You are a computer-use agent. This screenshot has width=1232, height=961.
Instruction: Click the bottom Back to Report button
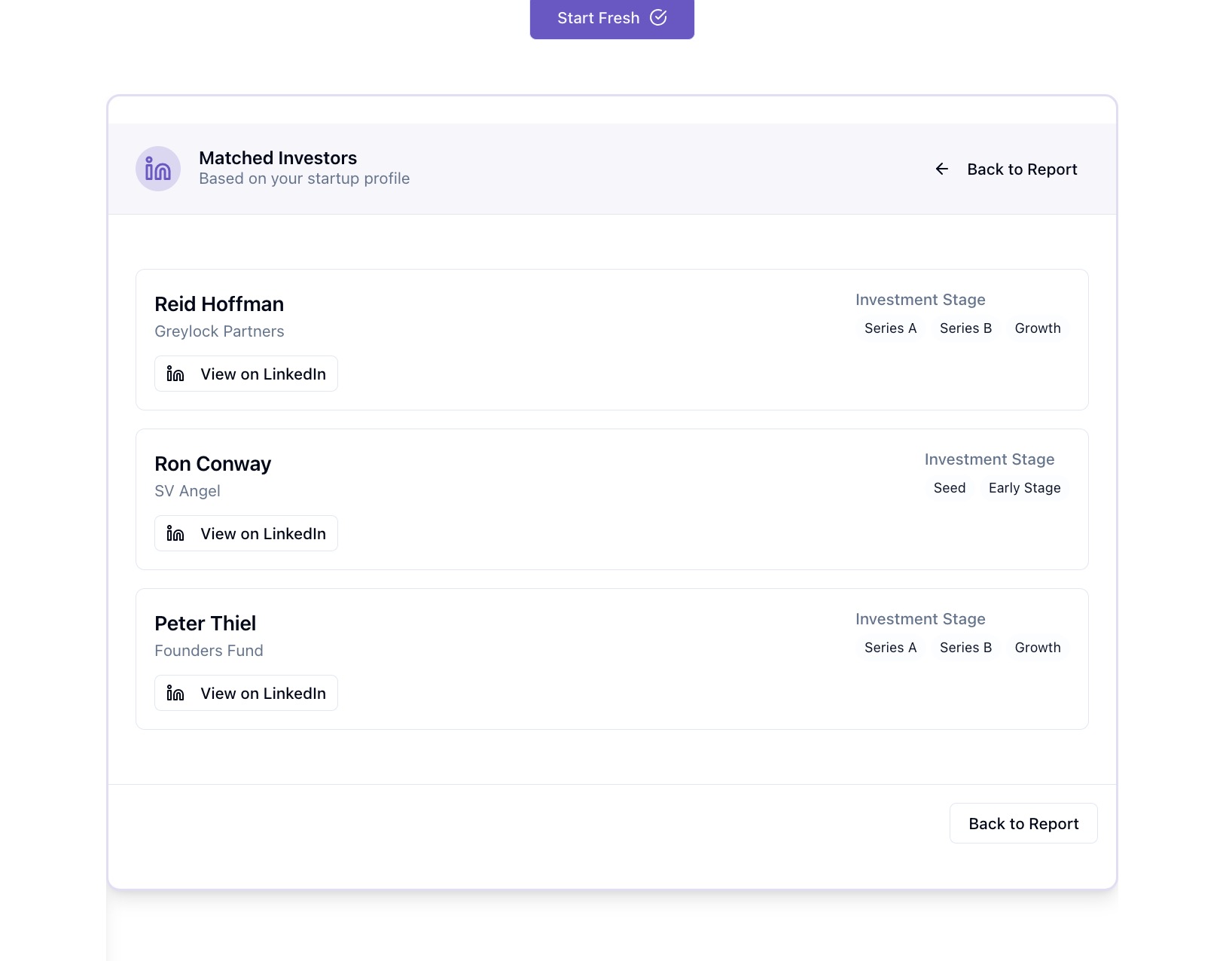point(1023,823)
